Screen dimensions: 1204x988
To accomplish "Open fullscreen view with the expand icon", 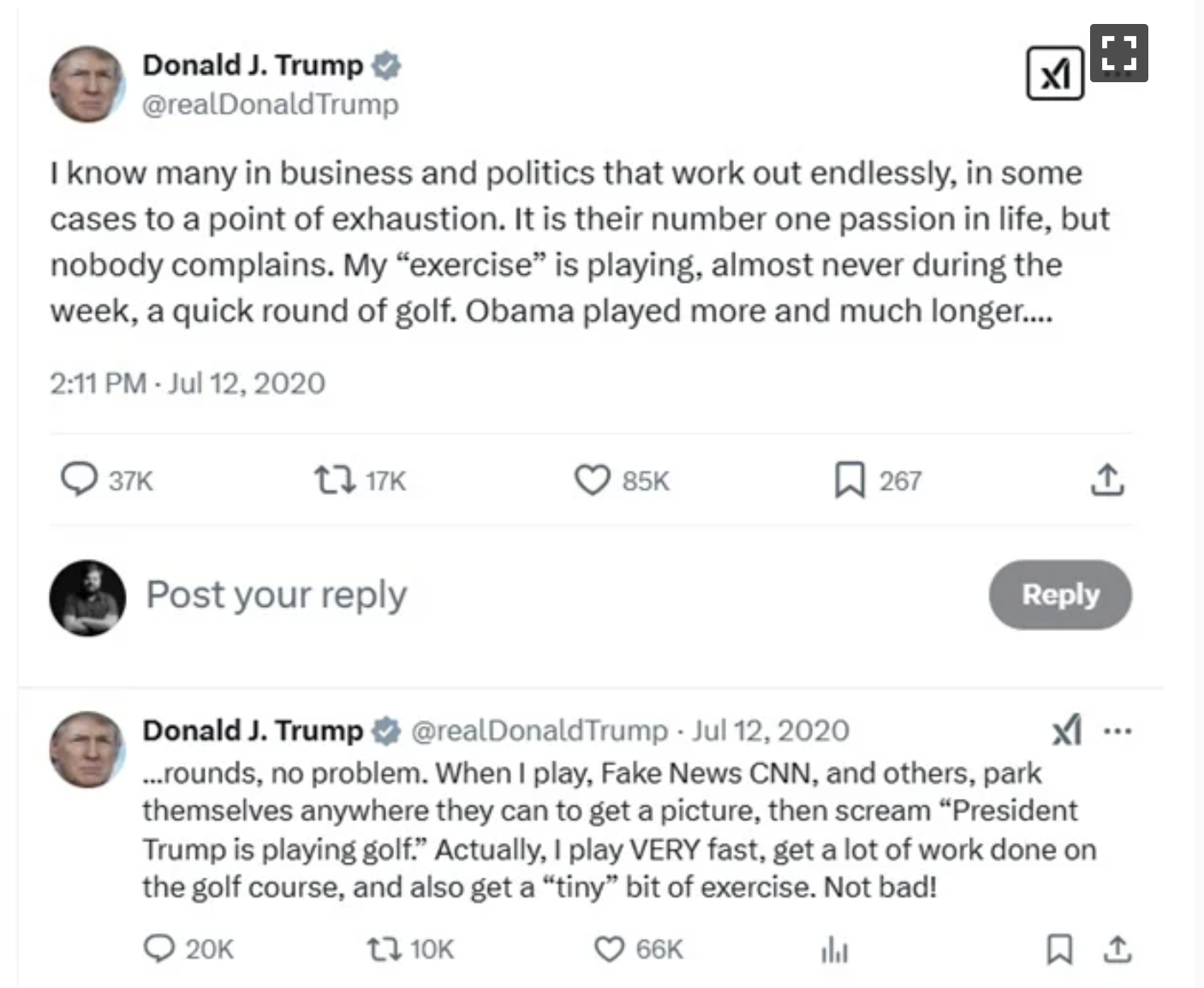I will pos(1118,53).
